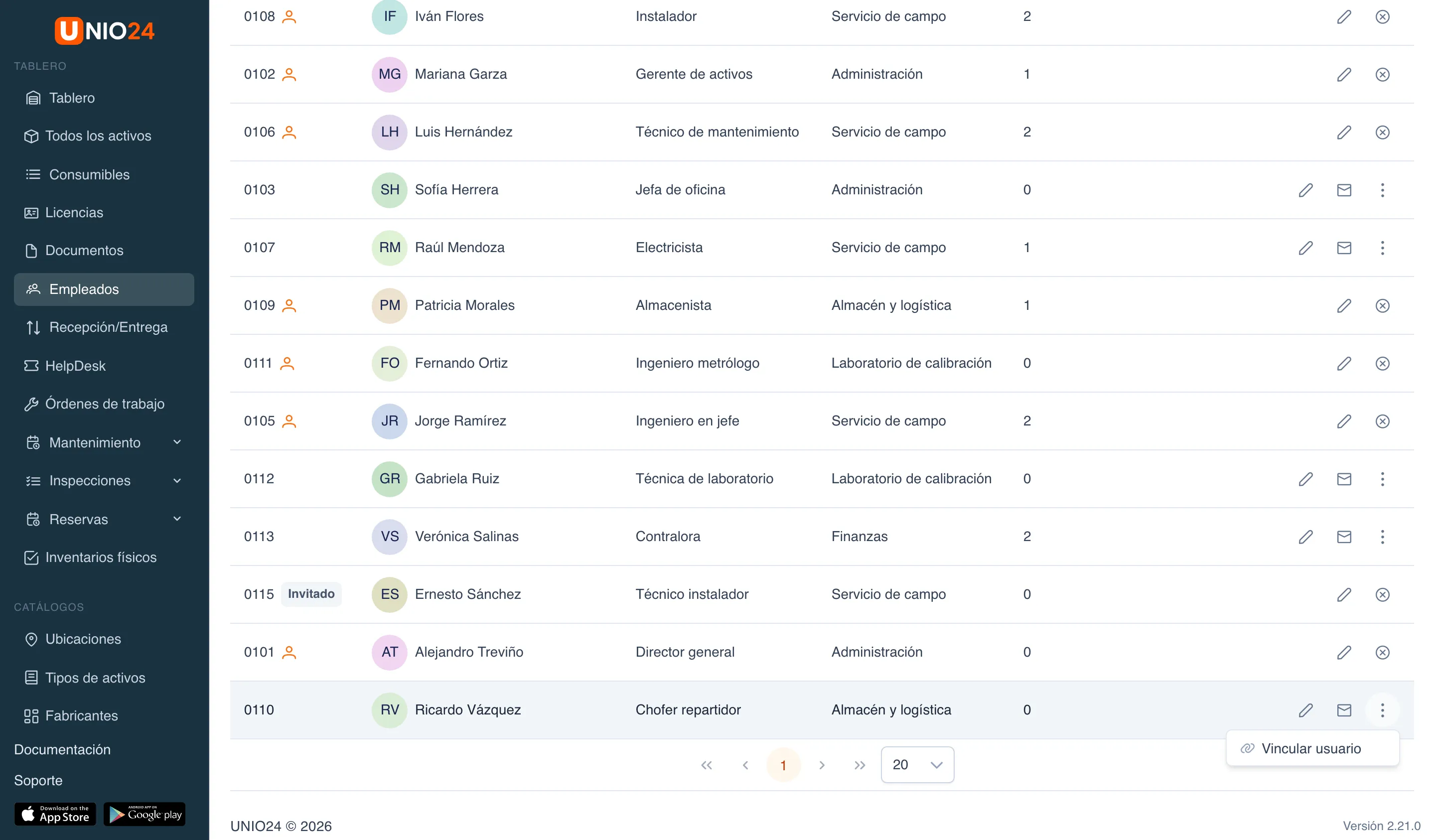The height and width of the screenshot is (840, 1435).
Task: Open the Documentación link
Action: click(x=62, y=749)
